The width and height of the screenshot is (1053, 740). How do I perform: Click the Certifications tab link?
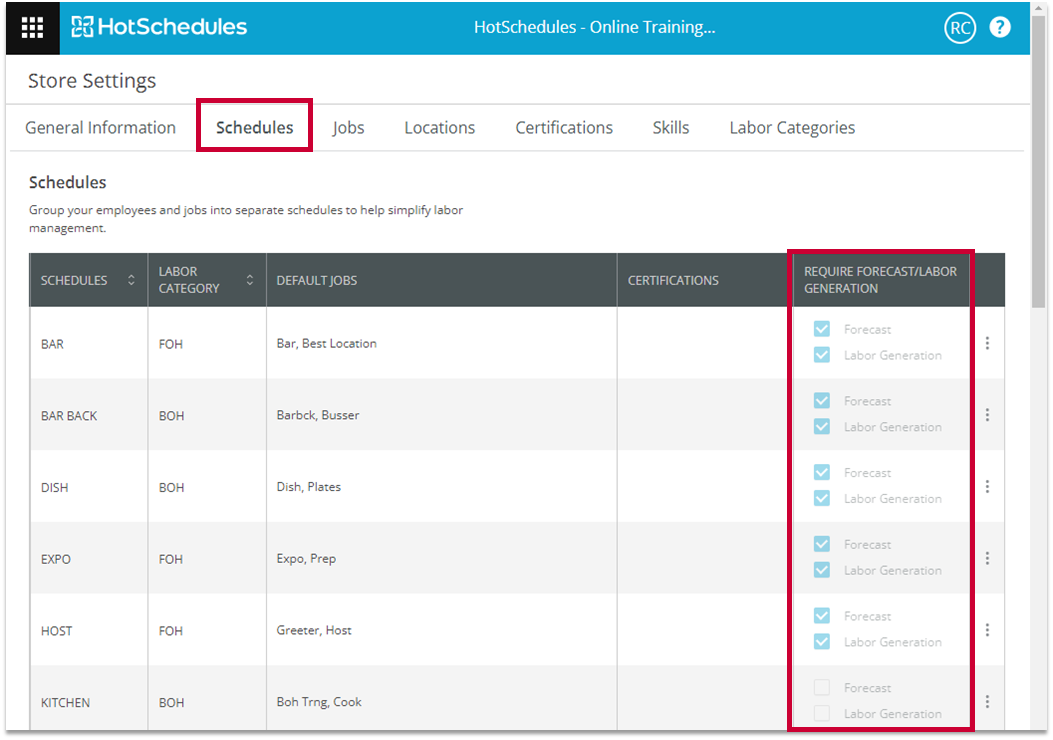(x=564, y=128)
